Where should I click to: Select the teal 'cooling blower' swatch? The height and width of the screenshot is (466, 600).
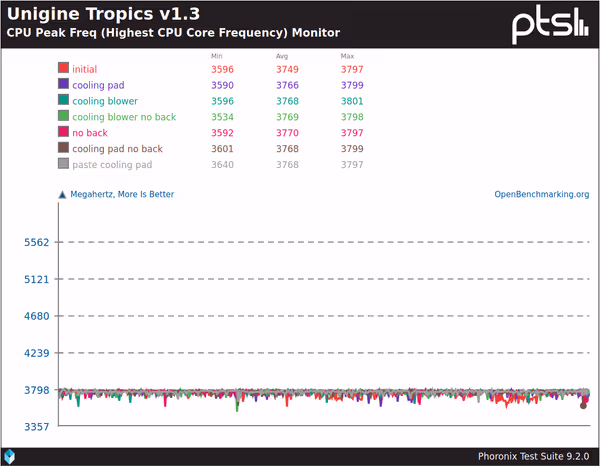pos(64,99)
